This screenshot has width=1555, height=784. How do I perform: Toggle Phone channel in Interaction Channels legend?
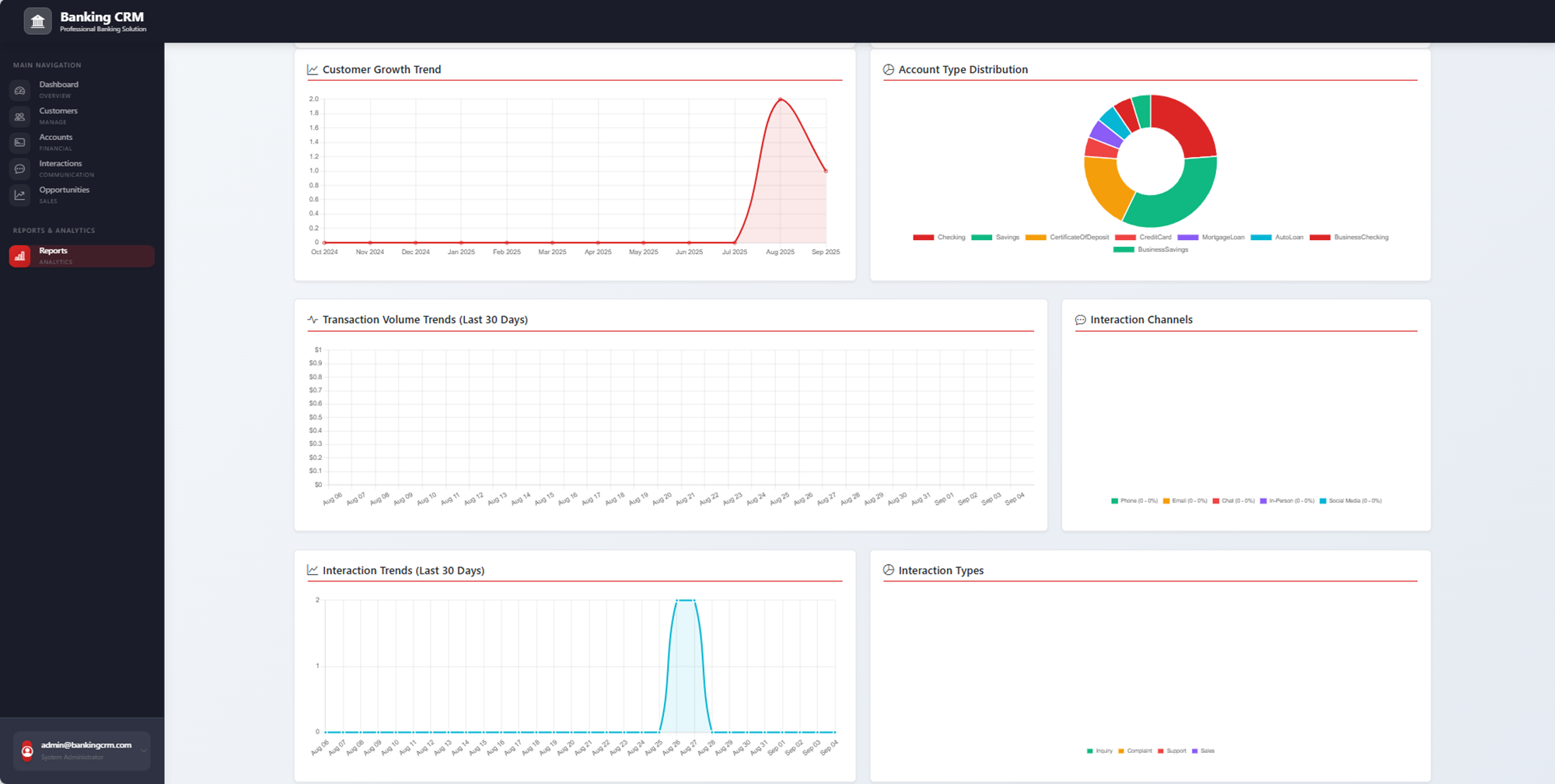(x=1134, y=501)
